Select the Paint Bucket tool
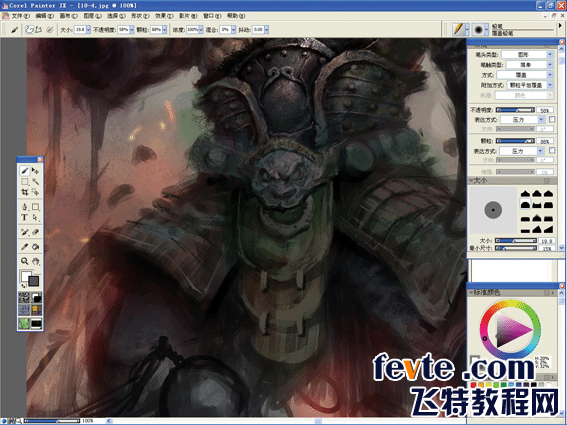The width and height of the screenshot is (567, 425). click(x=35, y=247)
